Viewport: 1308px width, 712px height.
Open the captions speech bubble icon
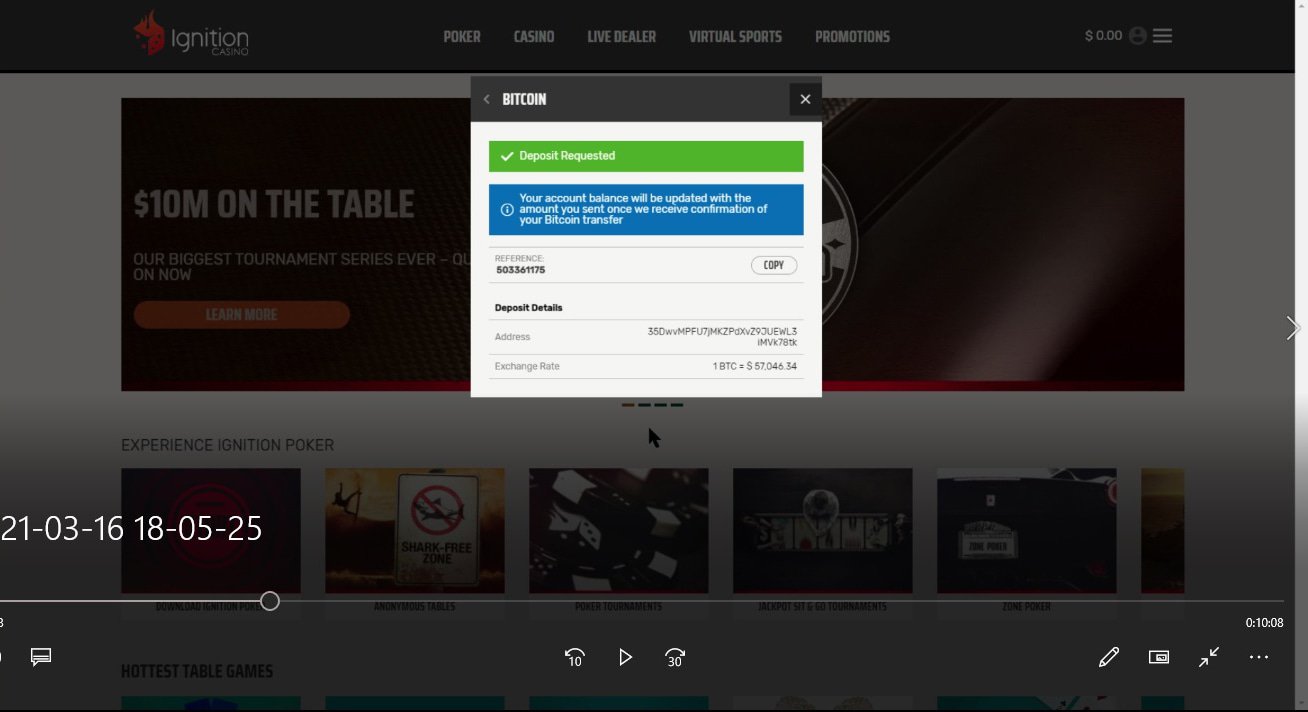41,657
